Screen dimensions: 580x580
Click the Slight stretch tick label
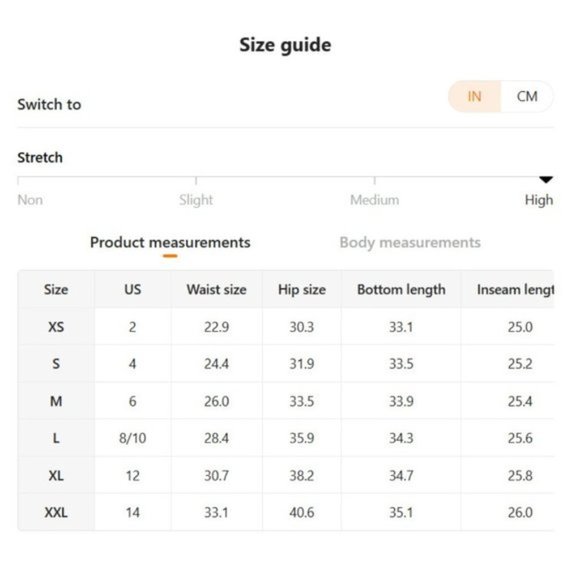196,200
